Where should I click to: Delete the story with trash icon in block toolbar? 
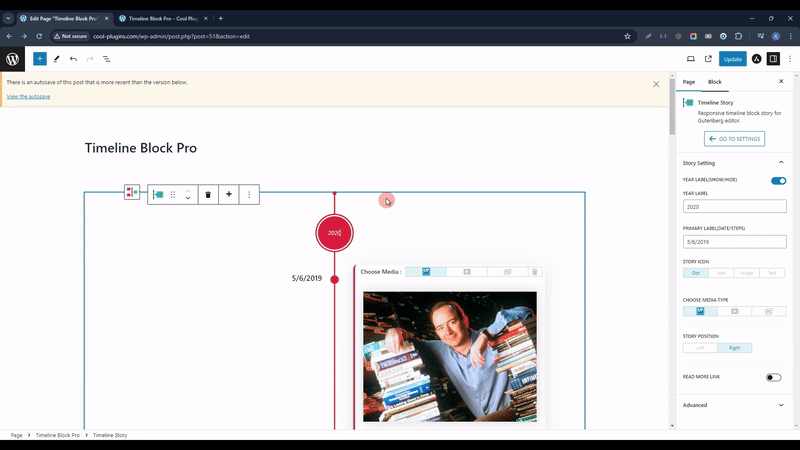click(x=208, y=195)
